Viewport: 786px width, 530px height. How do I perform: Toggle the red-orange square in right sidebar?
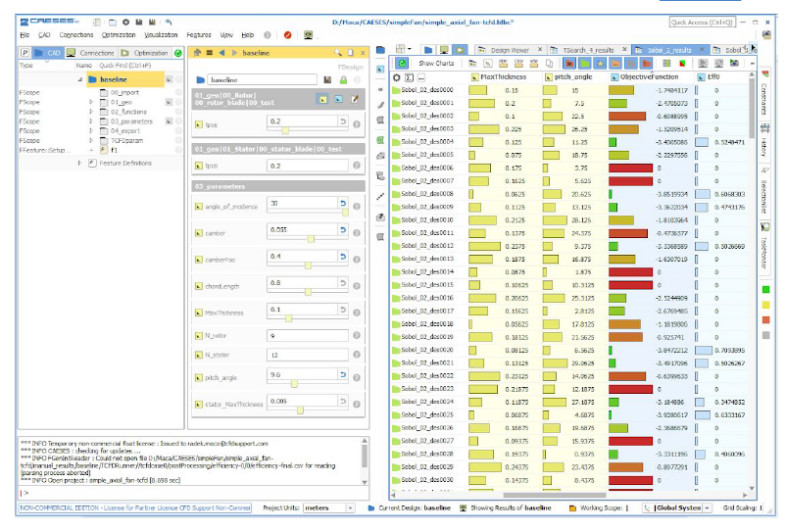765,320
